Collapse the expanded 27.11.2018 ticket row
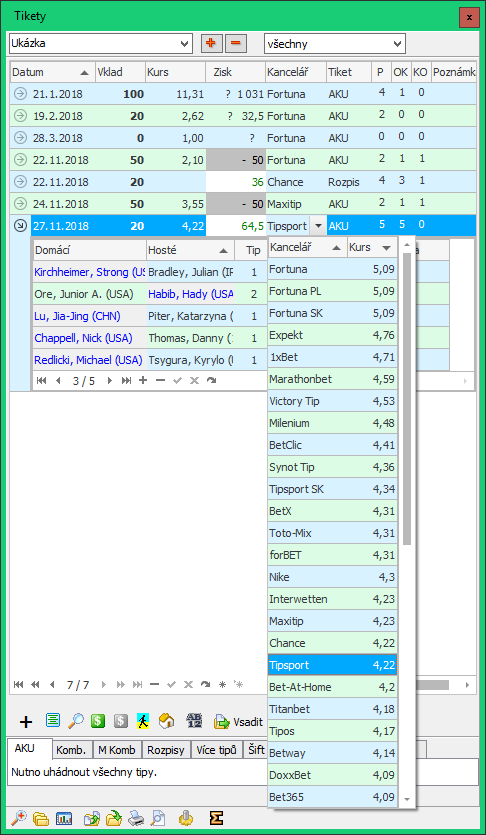This screenshot has height=835, width=486. click(20, 226)
